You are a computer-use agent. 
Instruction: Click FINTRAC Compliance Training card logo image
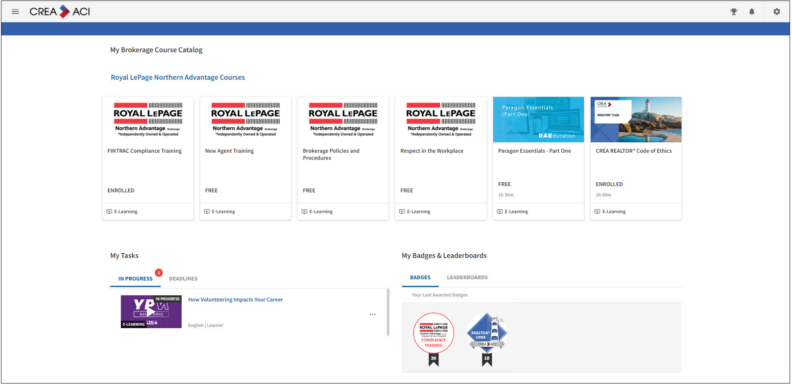[148, 120]
